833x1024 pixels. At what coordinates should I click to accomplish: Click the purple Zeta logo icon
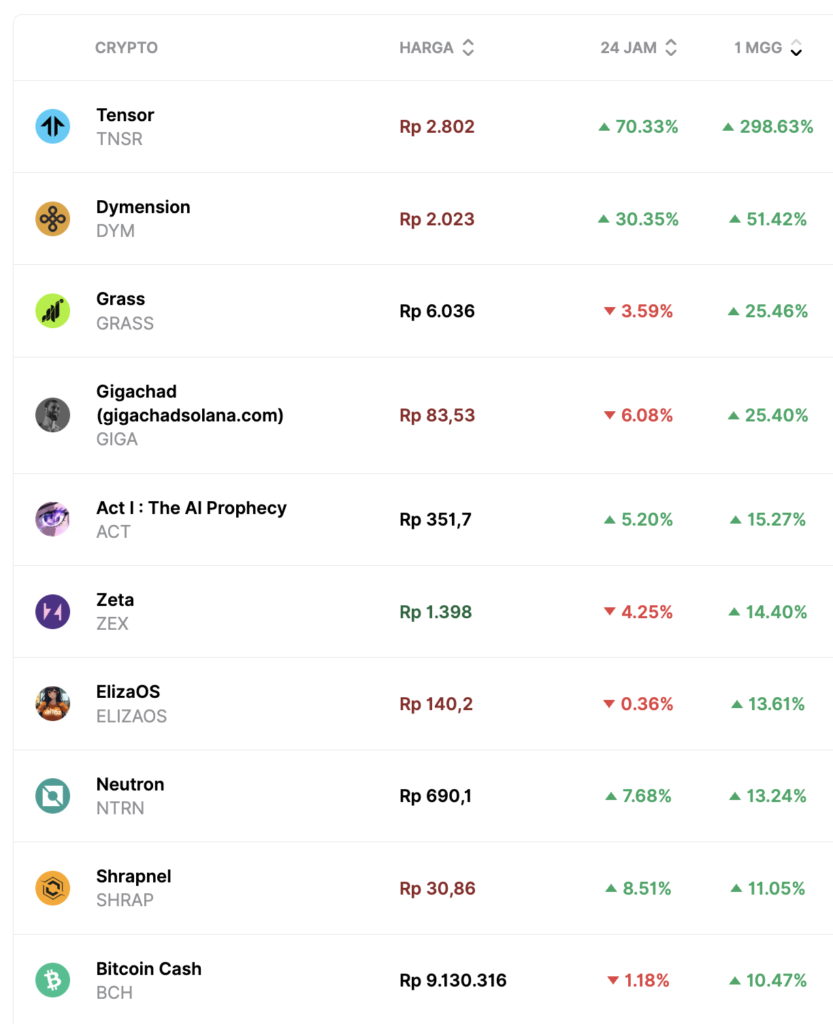click(53, 612)
